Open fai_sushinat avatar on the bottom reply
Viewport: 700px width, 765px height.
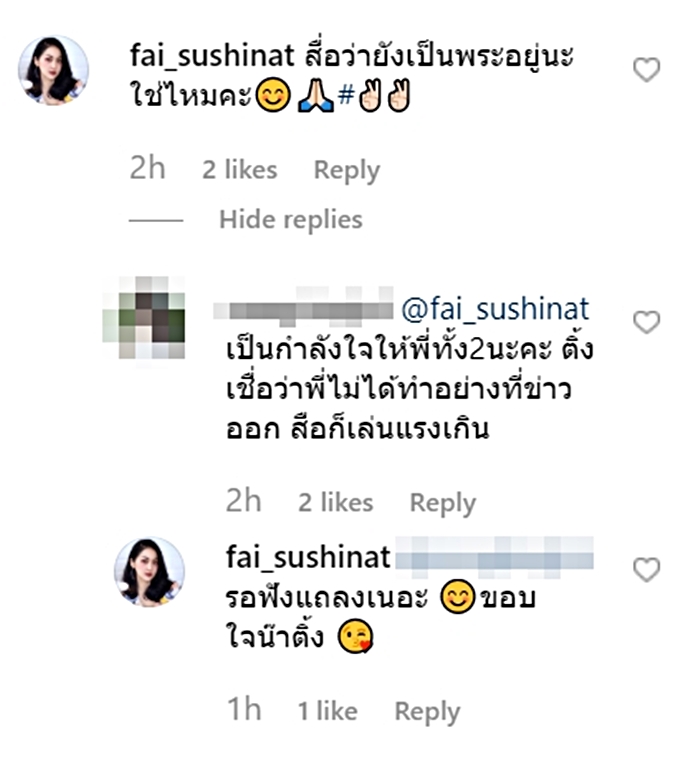[150, 572]
